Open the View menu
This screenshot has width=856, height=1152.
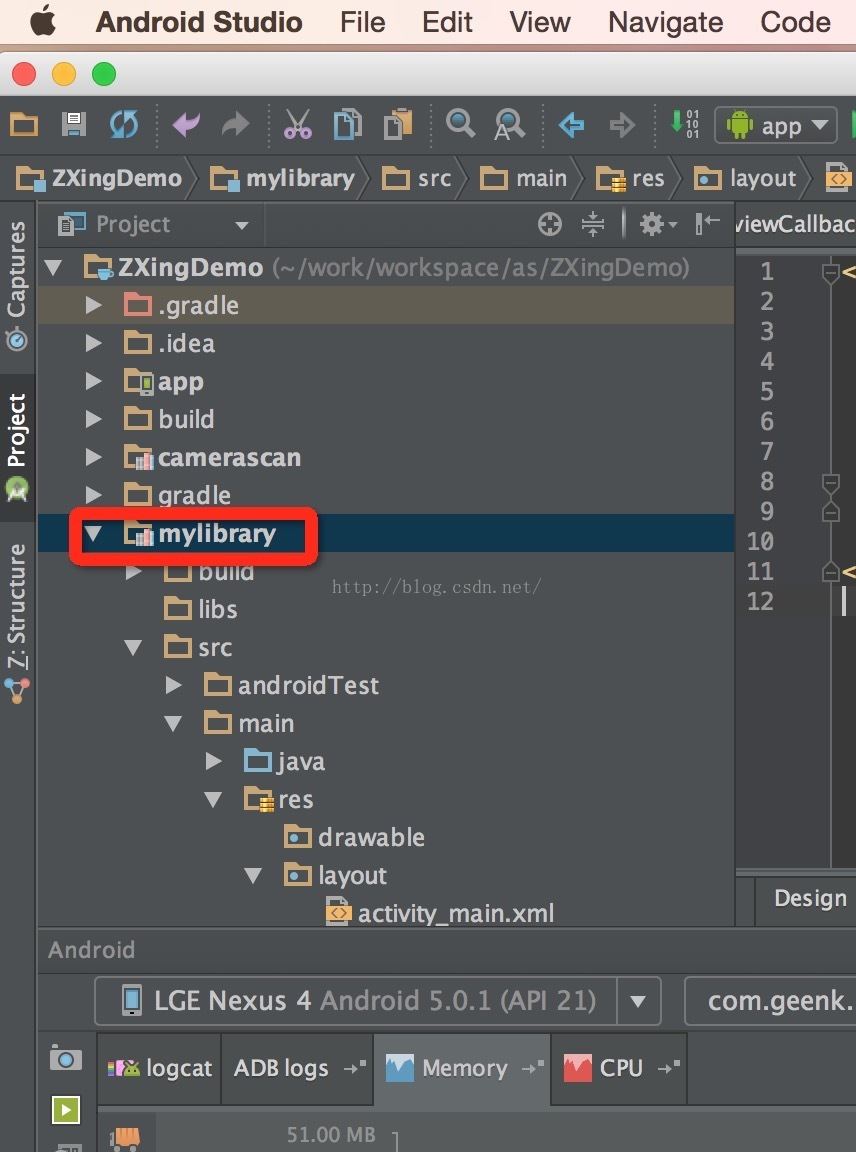(x=540, y=22)
